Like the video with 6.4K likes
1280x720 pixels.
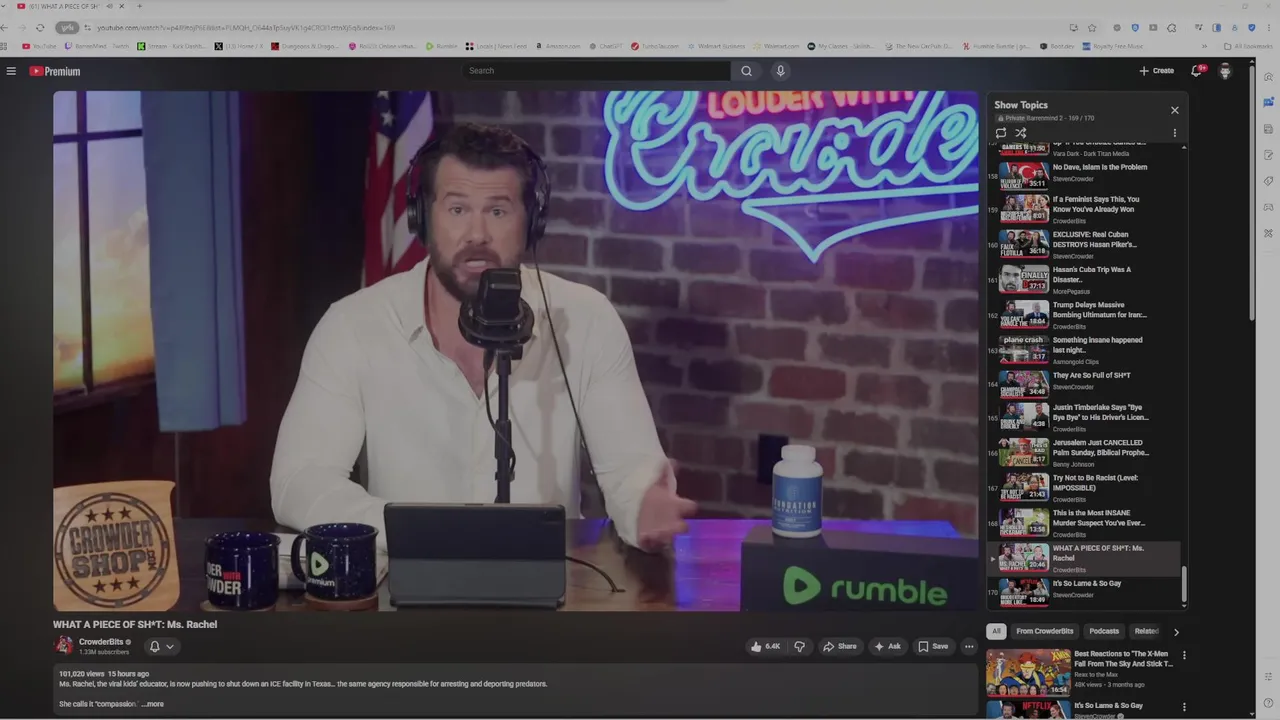(x=764, y=646)
